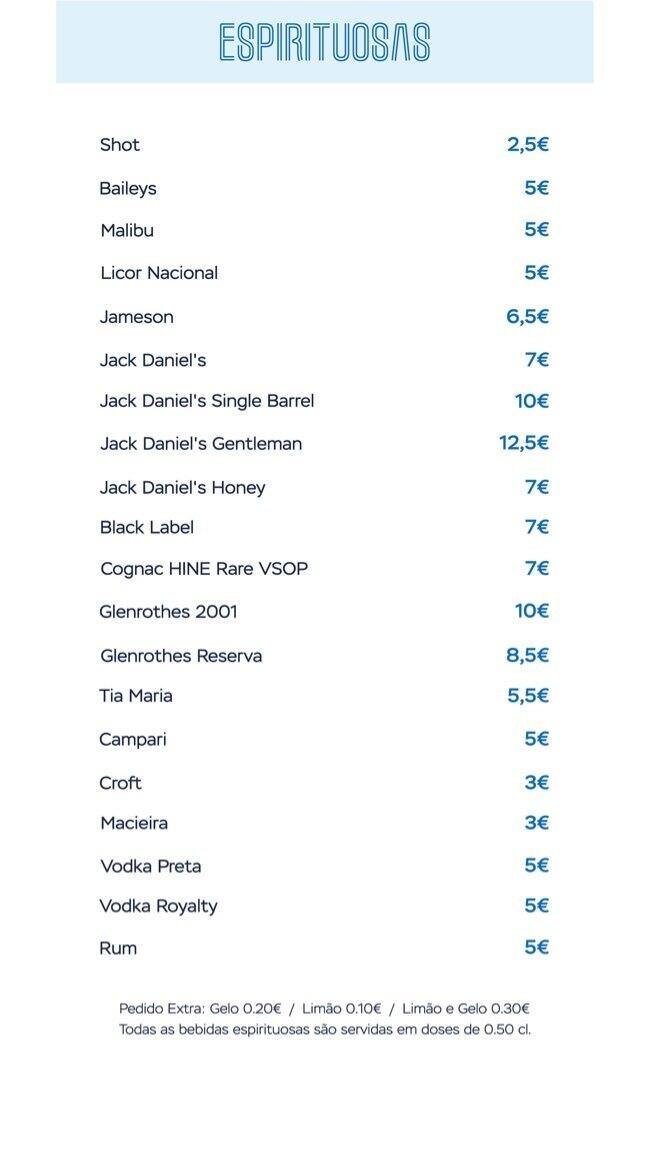650x1156 pixels.
Task: Choose the Macieira item
Action: coord(134,823)
